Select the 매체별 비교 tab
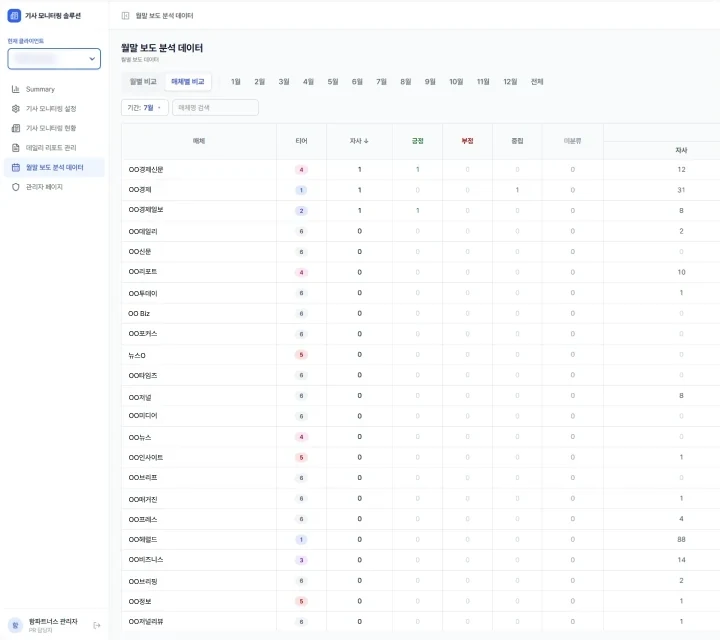 coord(188,82)
